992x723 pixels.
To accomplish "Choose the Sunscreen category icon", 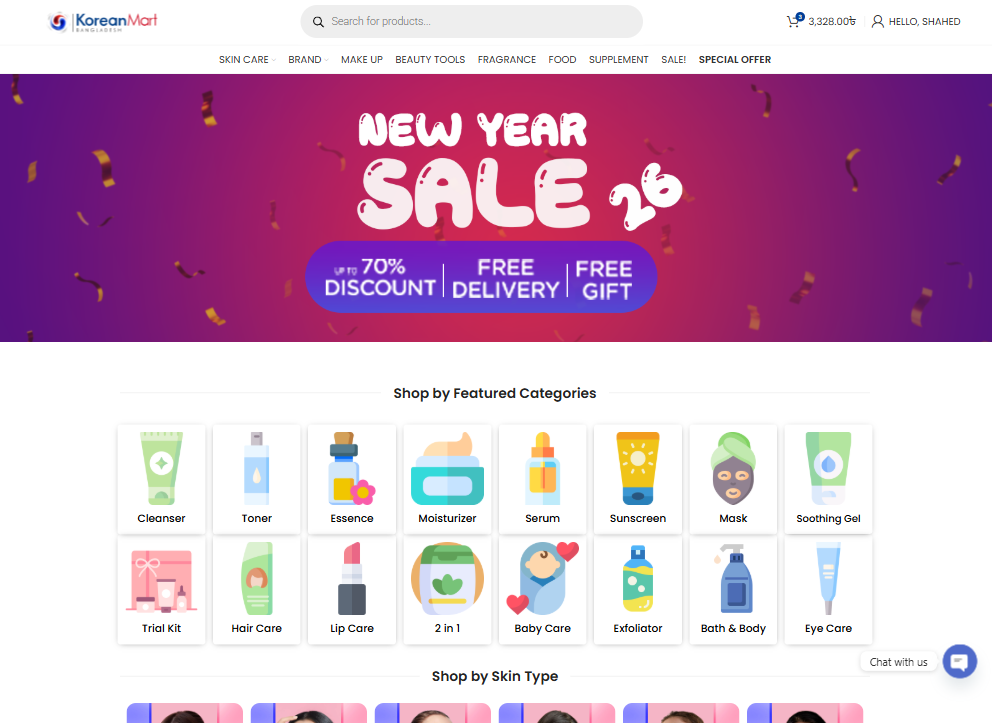I will (x=638, y=469).
